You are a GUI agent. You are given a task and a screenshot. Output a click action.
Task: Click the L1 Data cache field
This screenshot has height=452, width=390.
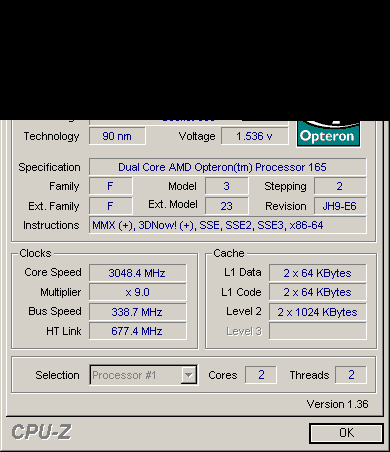coord(318,273)
